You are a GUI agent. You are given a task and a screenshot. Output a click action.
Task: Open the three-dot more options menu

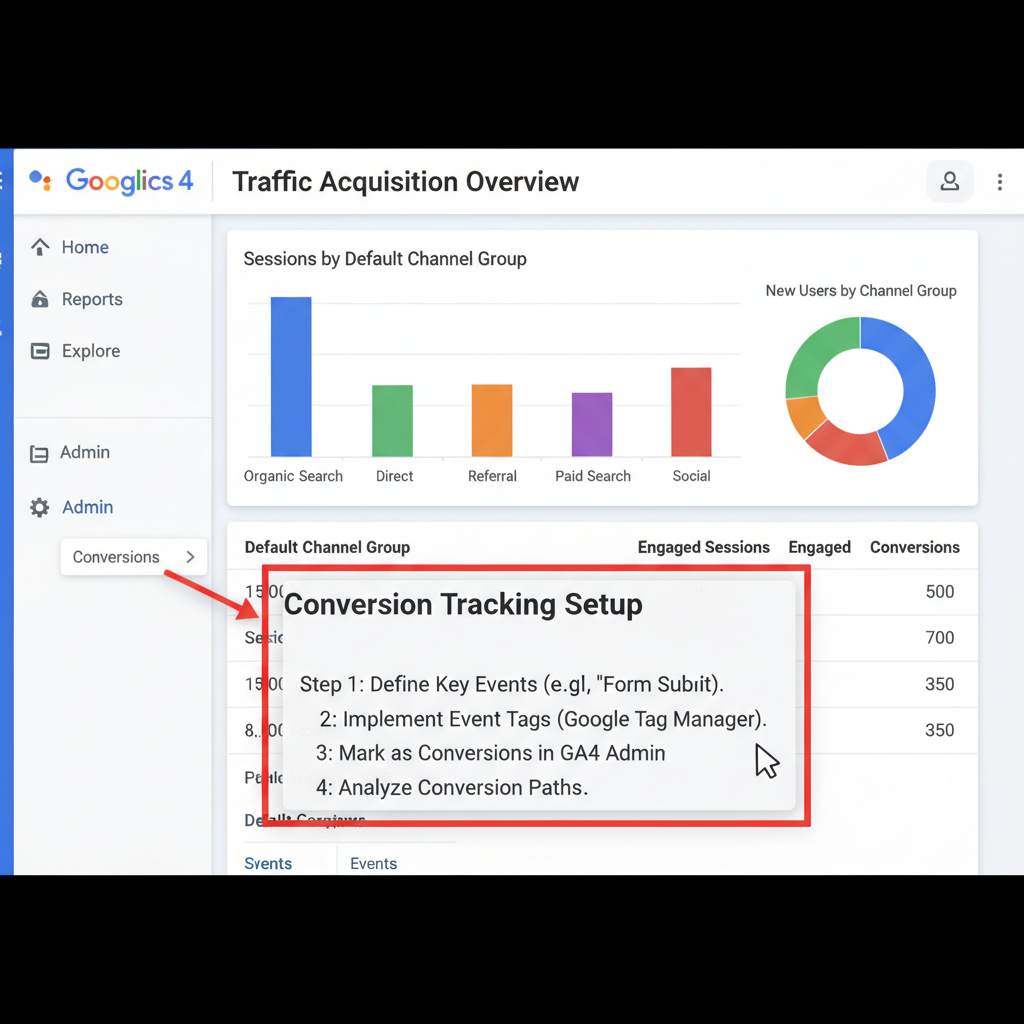pyautogui.click(x=999, y=182)
